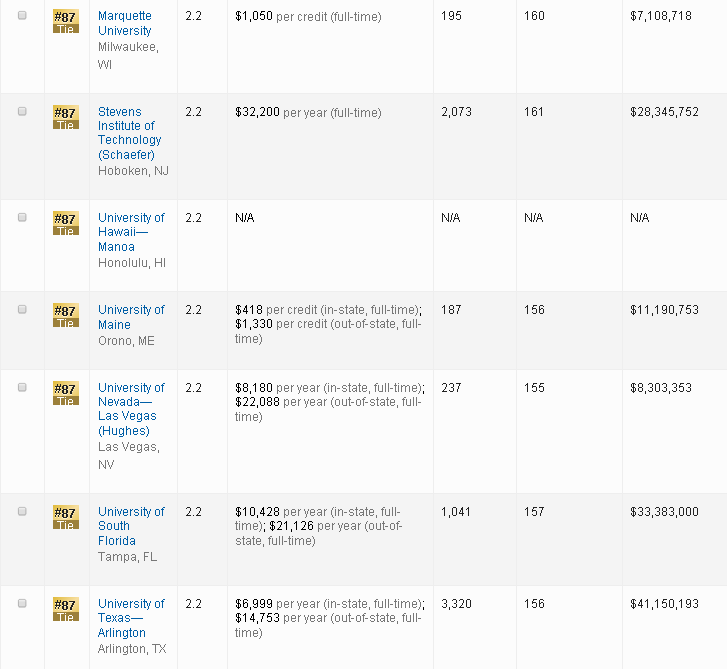Image resolution: width=727 pixels, height=669 pixels.
Task: Open the Marquette University link
Action: coord(124,24)
